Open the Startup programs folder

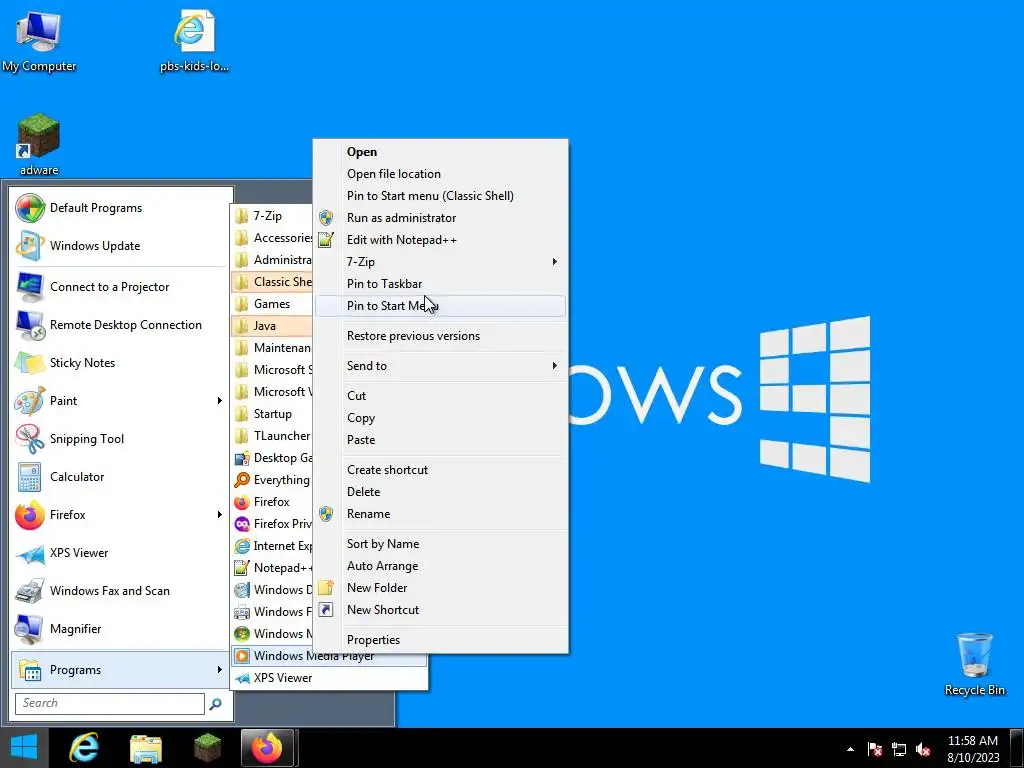(272, 413)
